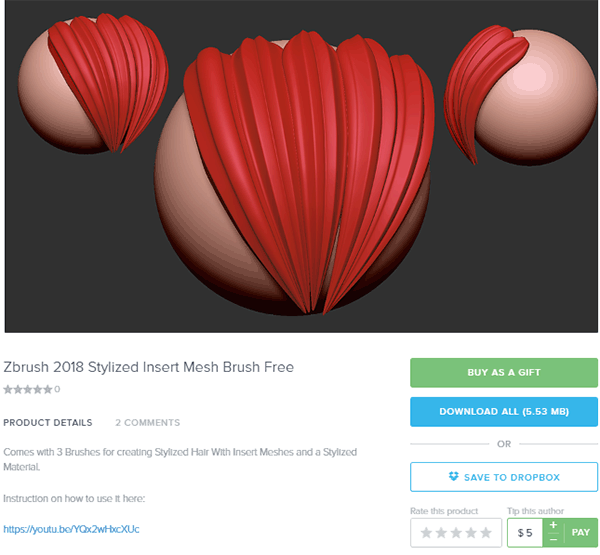Save product to Dropbox

[504, 477]
